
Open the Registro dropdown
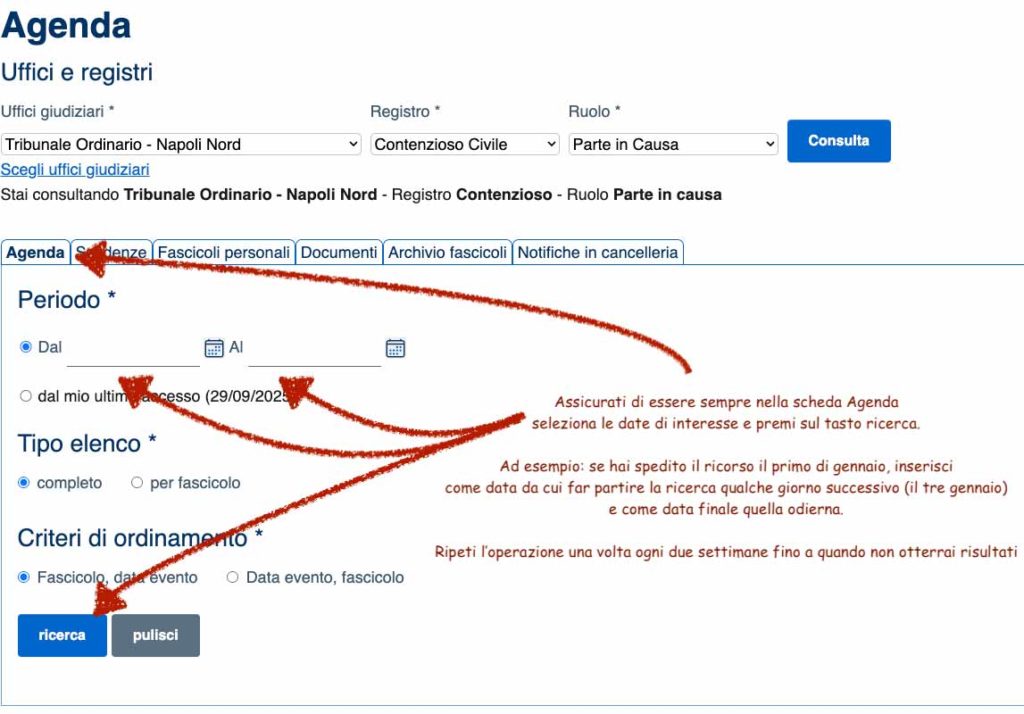(464, 144)
